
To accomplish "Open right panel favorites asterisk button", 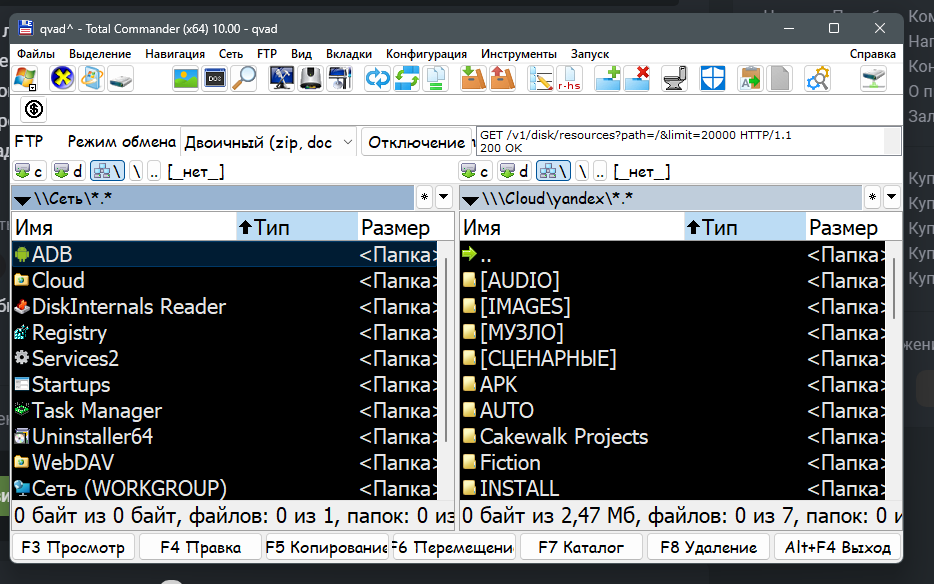I will coord(872,197).
